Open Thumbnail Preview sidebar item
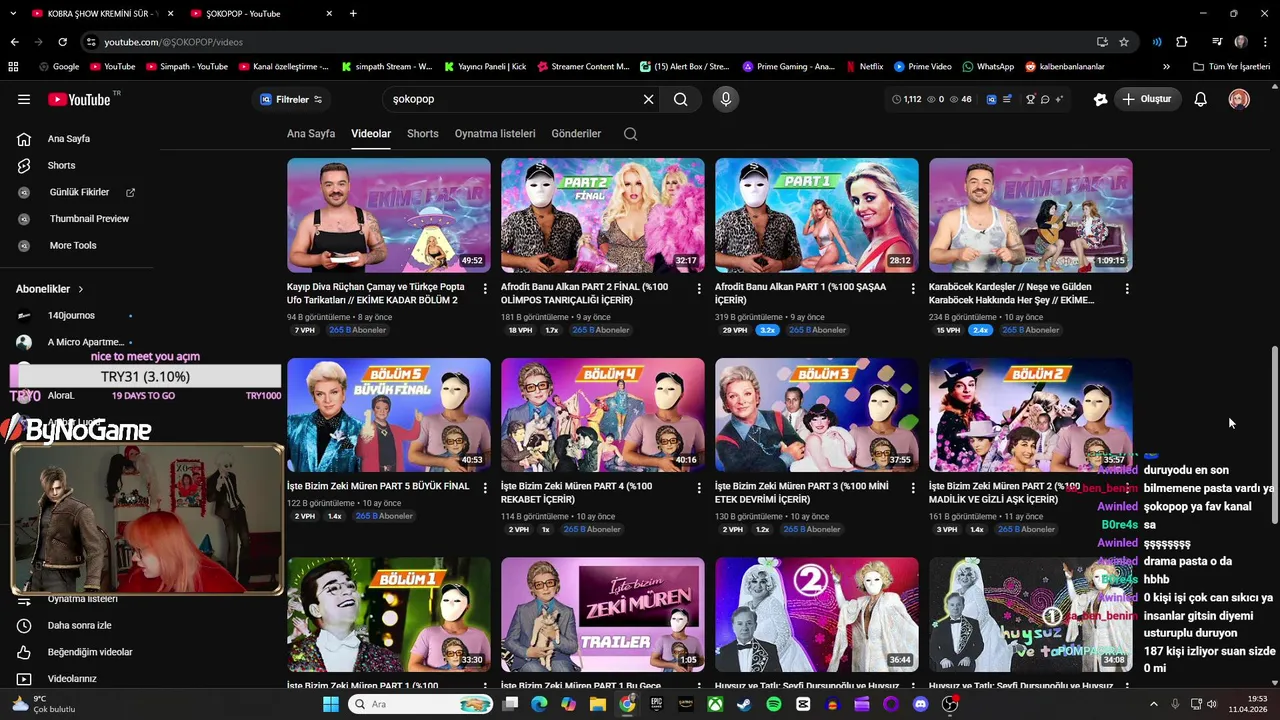Viewport: 1280px width, 720px height. (89, 219)
